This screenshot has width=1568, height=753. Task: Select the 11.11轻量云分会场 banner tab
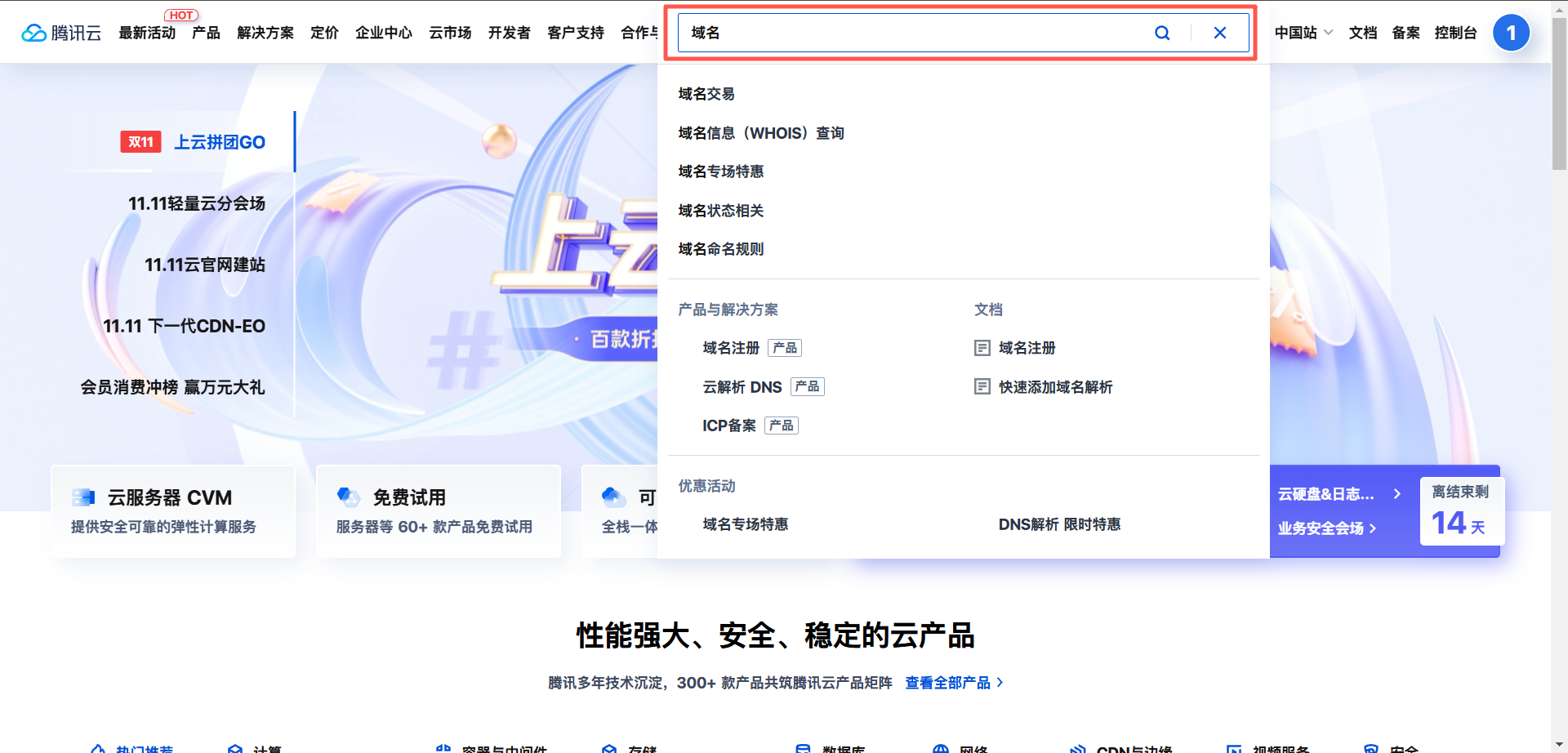197,203
